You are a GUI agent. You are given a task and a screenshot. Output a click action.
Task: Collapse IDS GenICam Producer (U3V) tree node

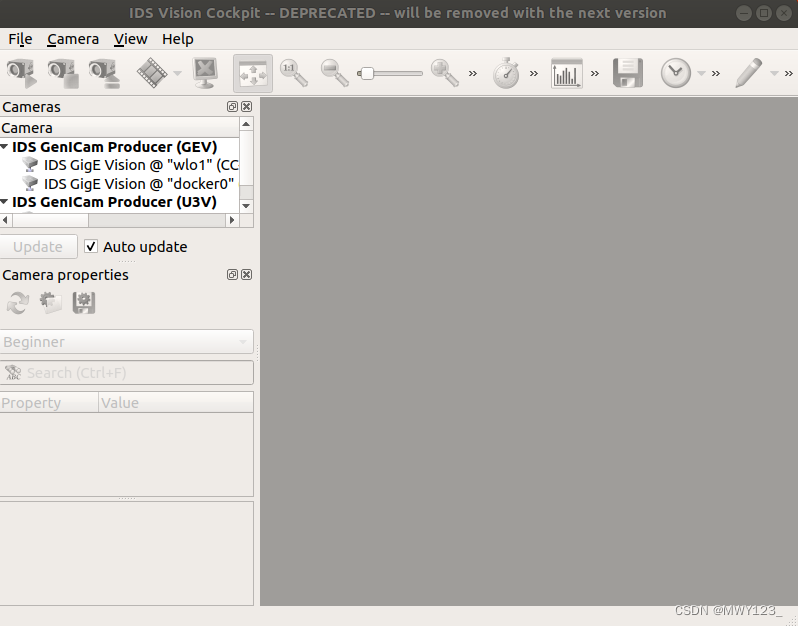5,202
